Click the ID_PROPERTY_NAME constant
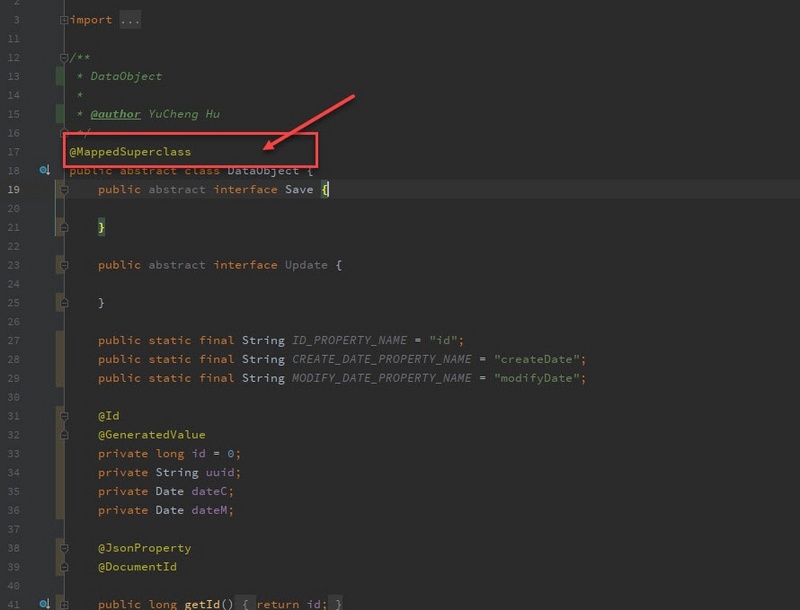Viewport: 800px width, 610px height. point(349,340)
